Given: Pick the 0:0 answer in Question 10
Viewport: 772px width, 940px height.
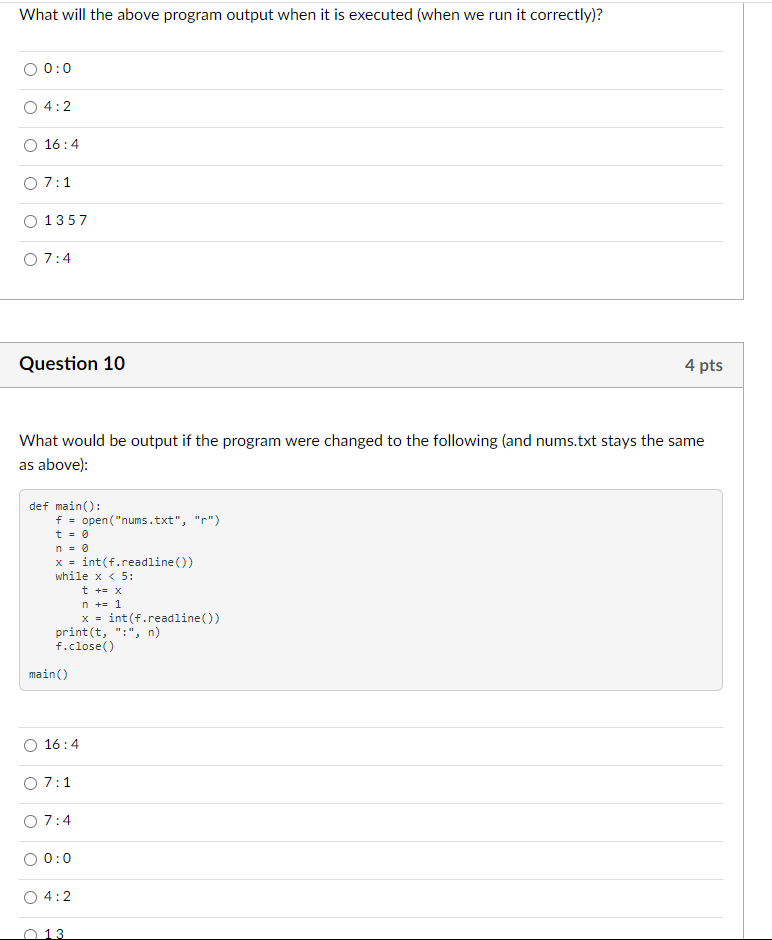Looking at the screenshot, I should pyautogui.click(x=30, y=859).
